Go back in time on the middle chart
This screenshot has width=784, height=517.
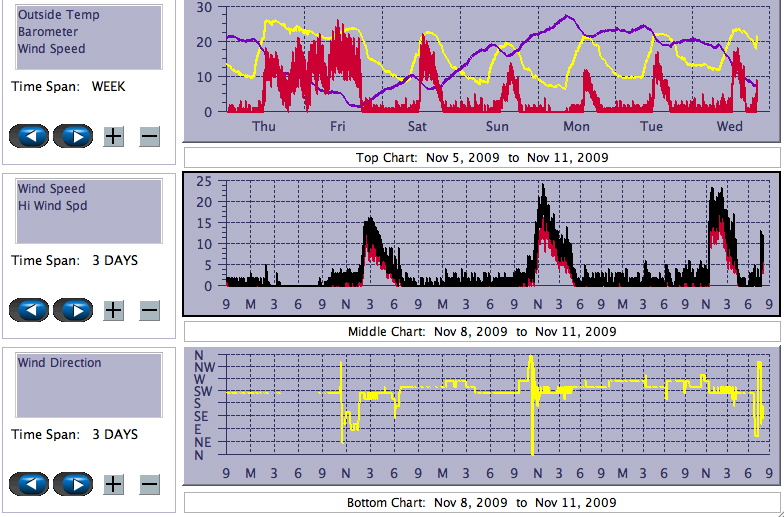28,310
